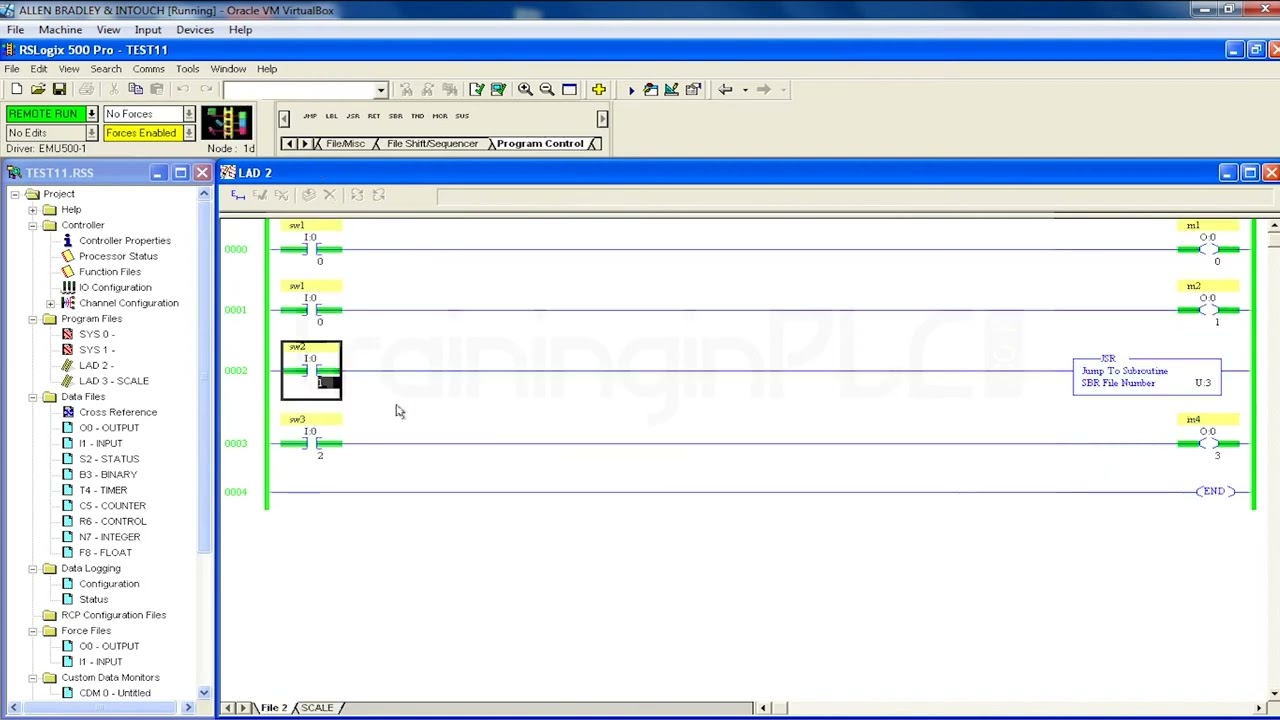Open the Comms menu

click(x=148, y=69)
